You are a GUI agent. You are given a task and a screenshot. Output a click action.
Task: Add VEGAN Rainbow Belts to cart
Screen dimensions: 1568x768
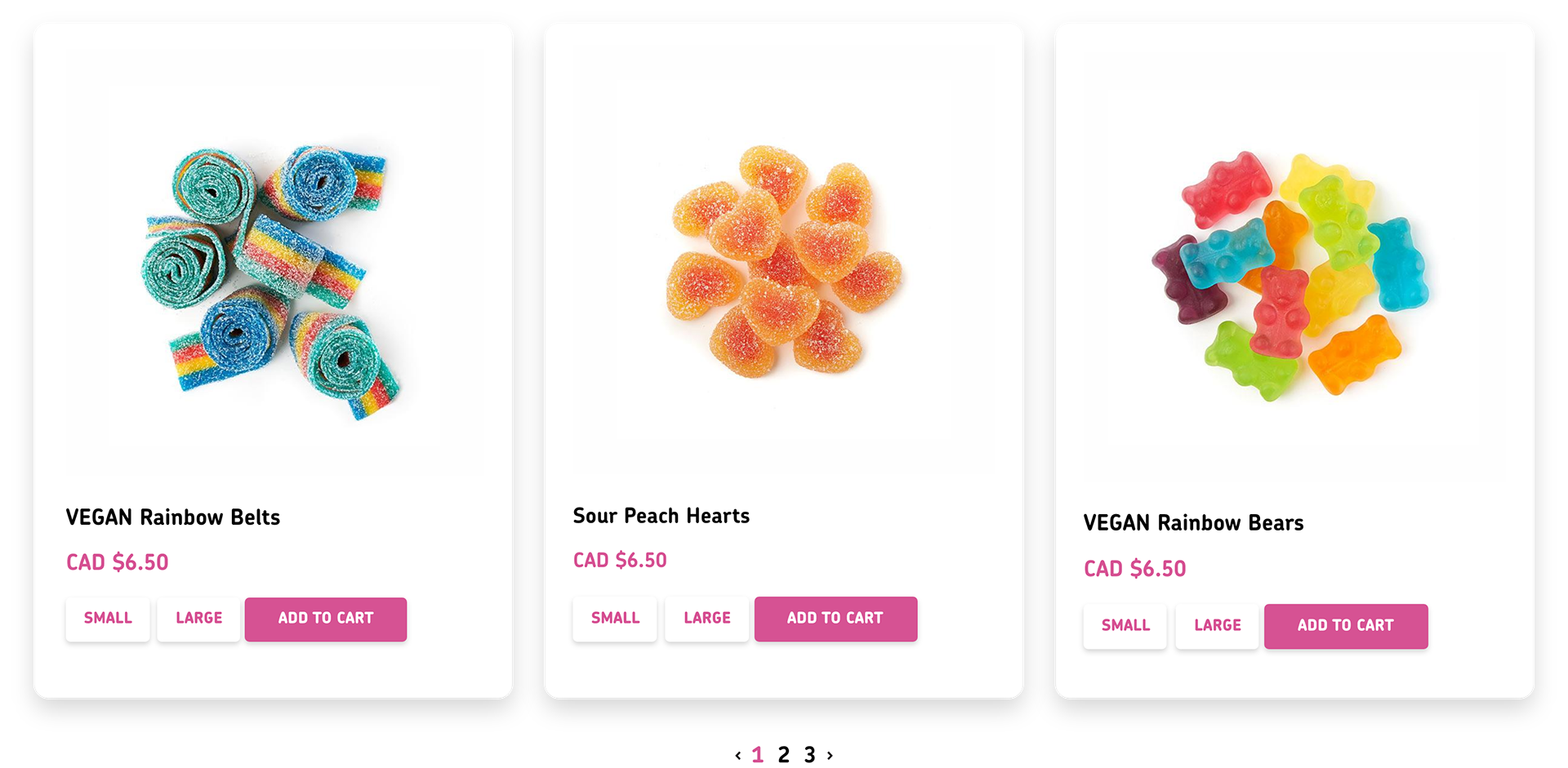click(x=325, y=619)
